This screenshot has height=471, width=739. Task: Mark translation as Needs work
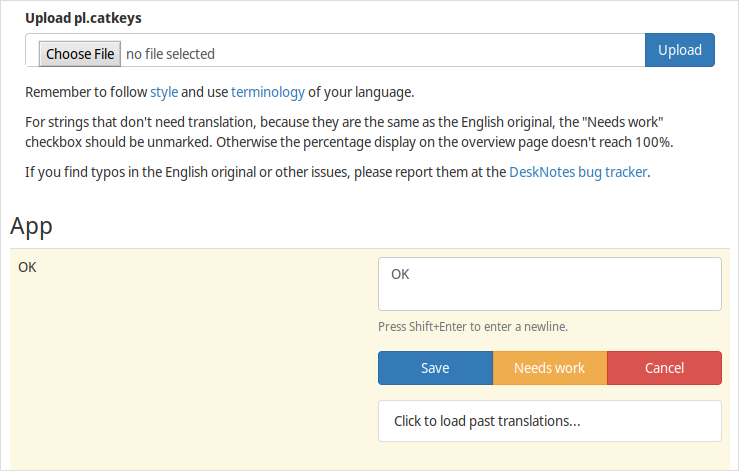coord(550,368)
